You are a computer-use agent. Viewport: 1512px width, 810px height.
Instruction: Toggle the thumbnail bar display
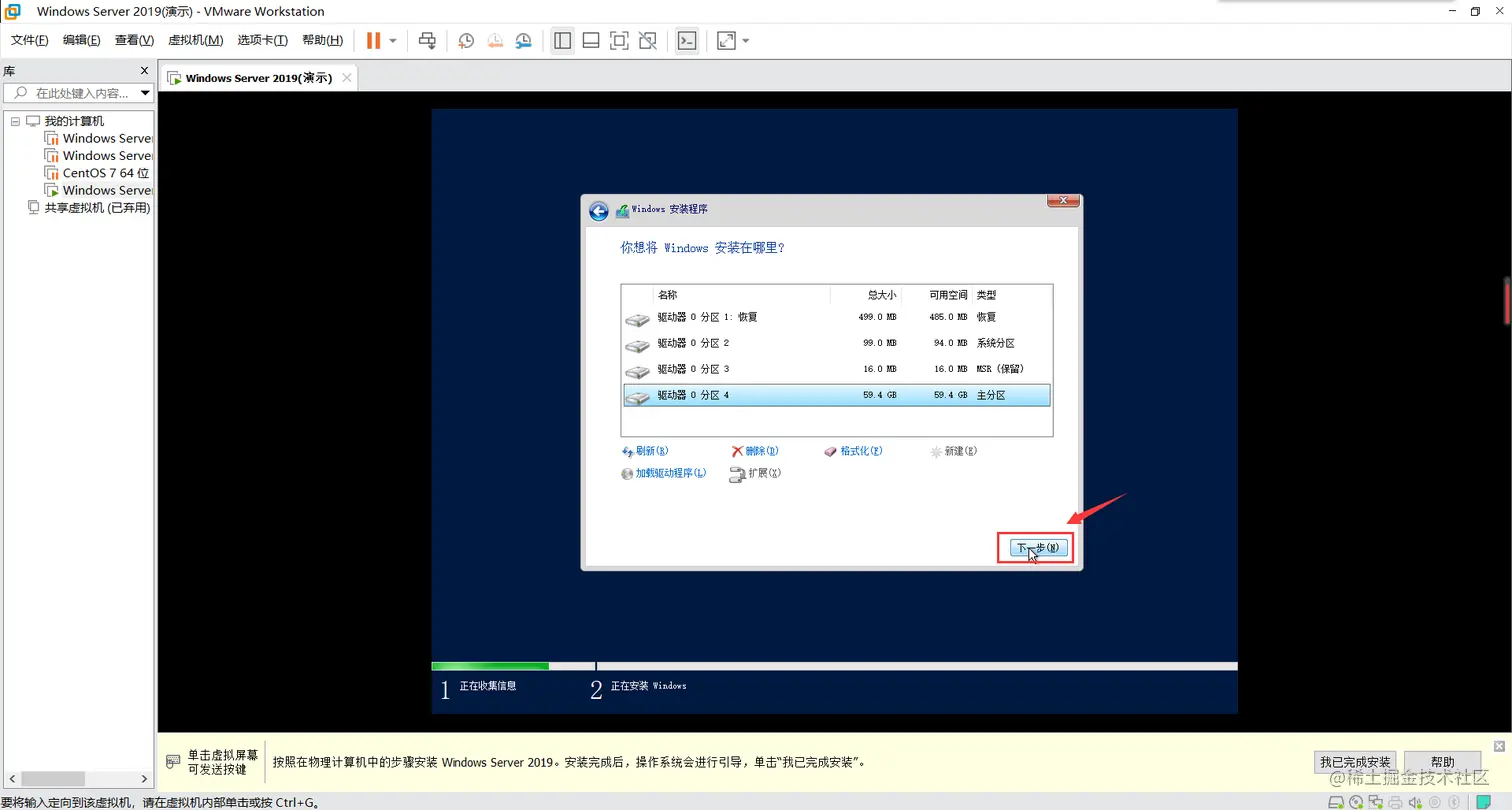click(x=590, y=40)
